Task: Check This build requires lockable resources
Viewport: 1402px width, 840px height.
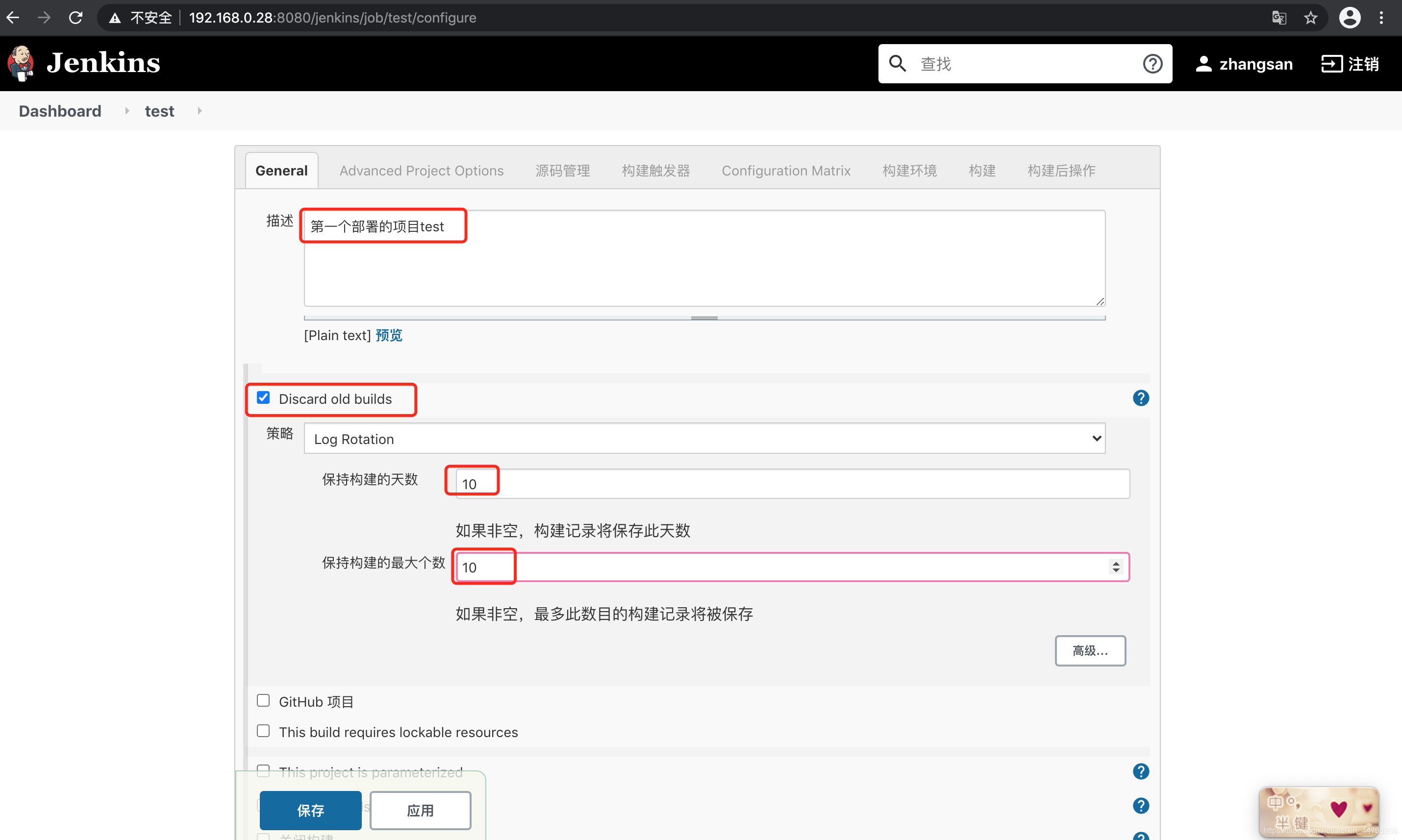Action: [263, 731]
